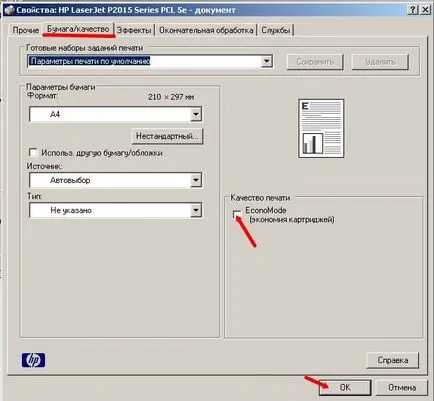
Task: Expand the Тип Не указано dropdown
Action: coord(115,210)
